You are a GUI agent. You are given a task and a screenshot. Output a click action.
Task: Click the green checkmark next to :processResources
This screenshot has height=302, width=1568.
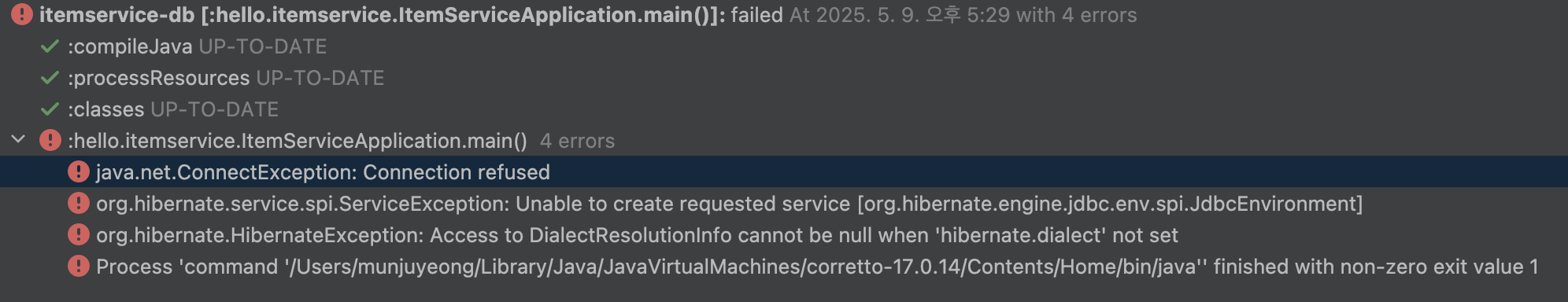[50, 78]
